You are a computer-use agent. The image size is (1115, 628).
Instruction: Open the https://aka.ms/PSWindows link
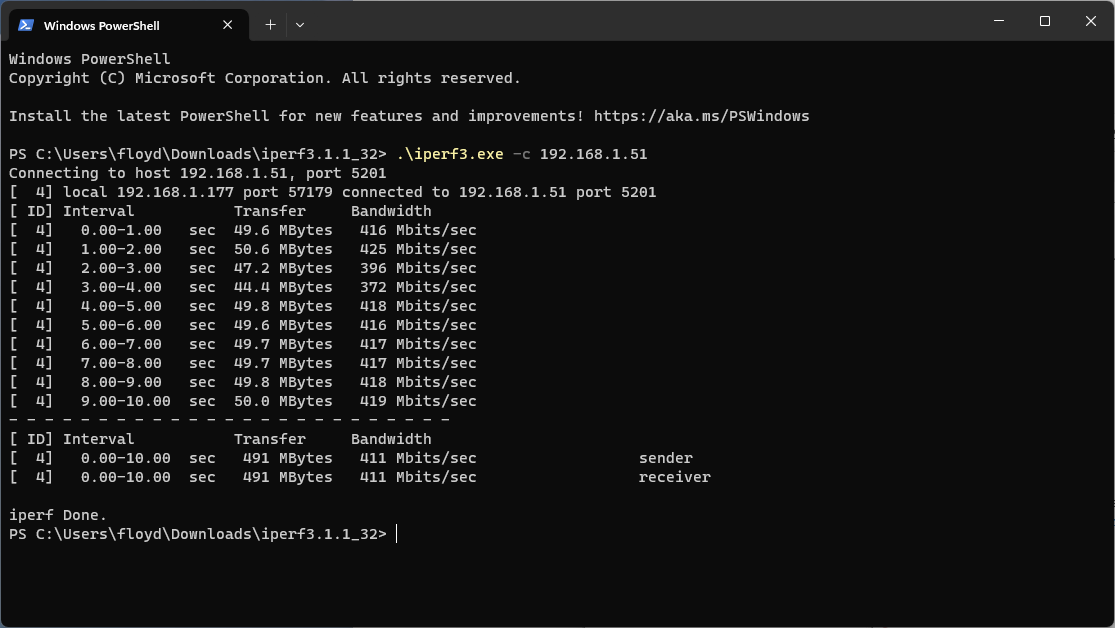point(701,116)
